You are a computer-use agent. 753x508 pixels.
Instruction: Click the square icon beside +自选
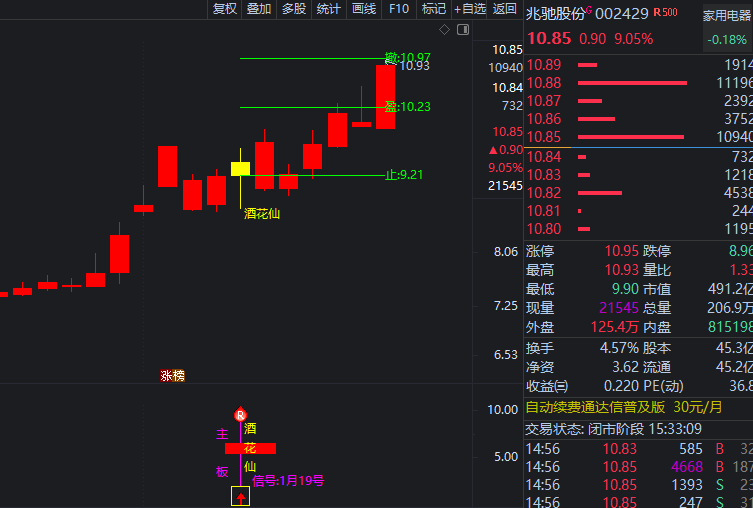pyautogui.click(x=463, y=31)
